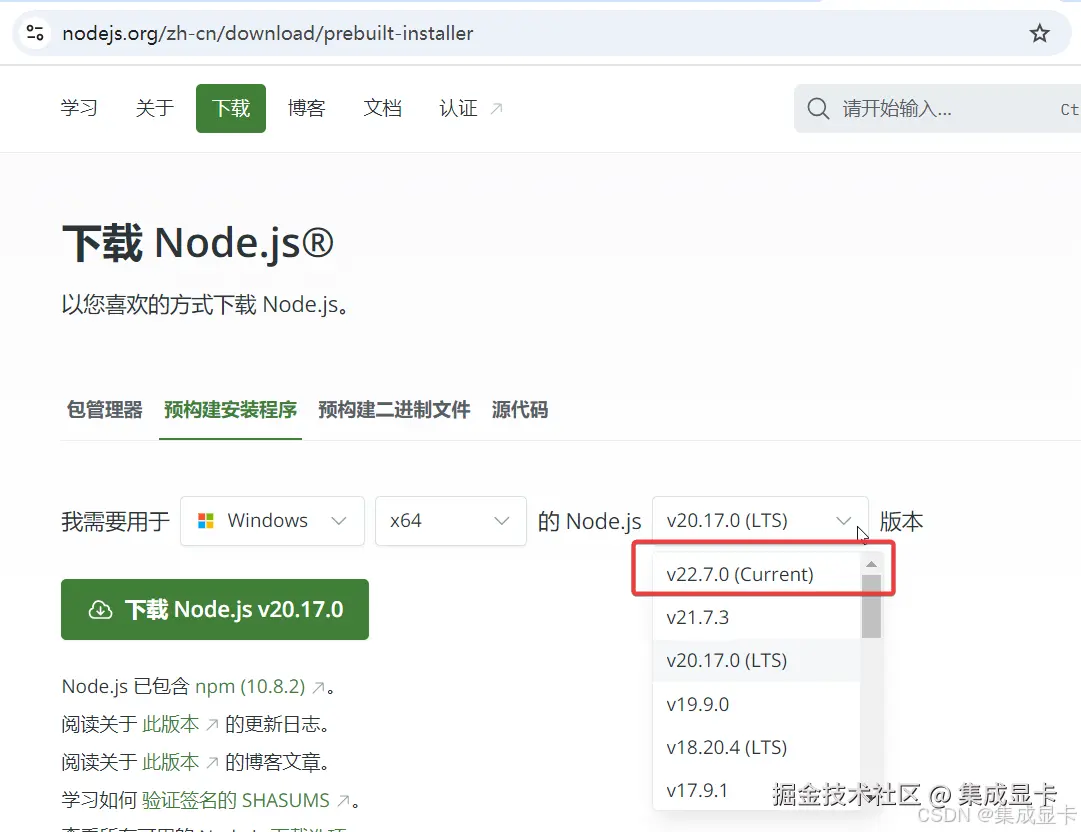Select v18.20.4 (LTS) from version list
This screenshot has height=832, width=1081.
(x=756, y=747)
